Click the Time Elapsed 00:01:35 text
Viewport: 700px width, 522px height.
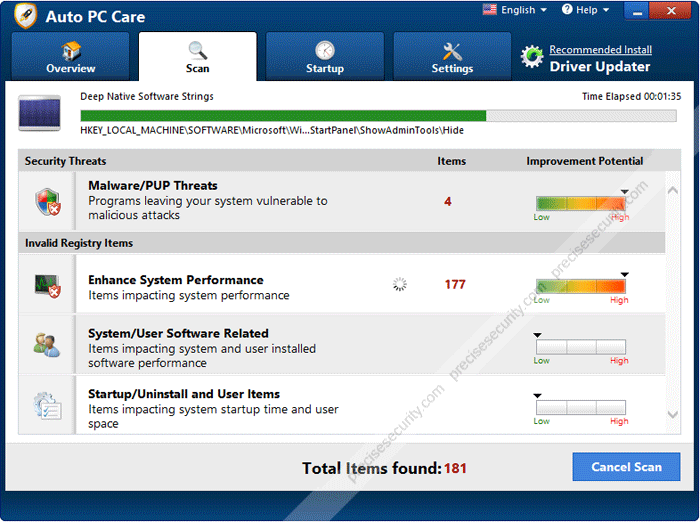631,96
